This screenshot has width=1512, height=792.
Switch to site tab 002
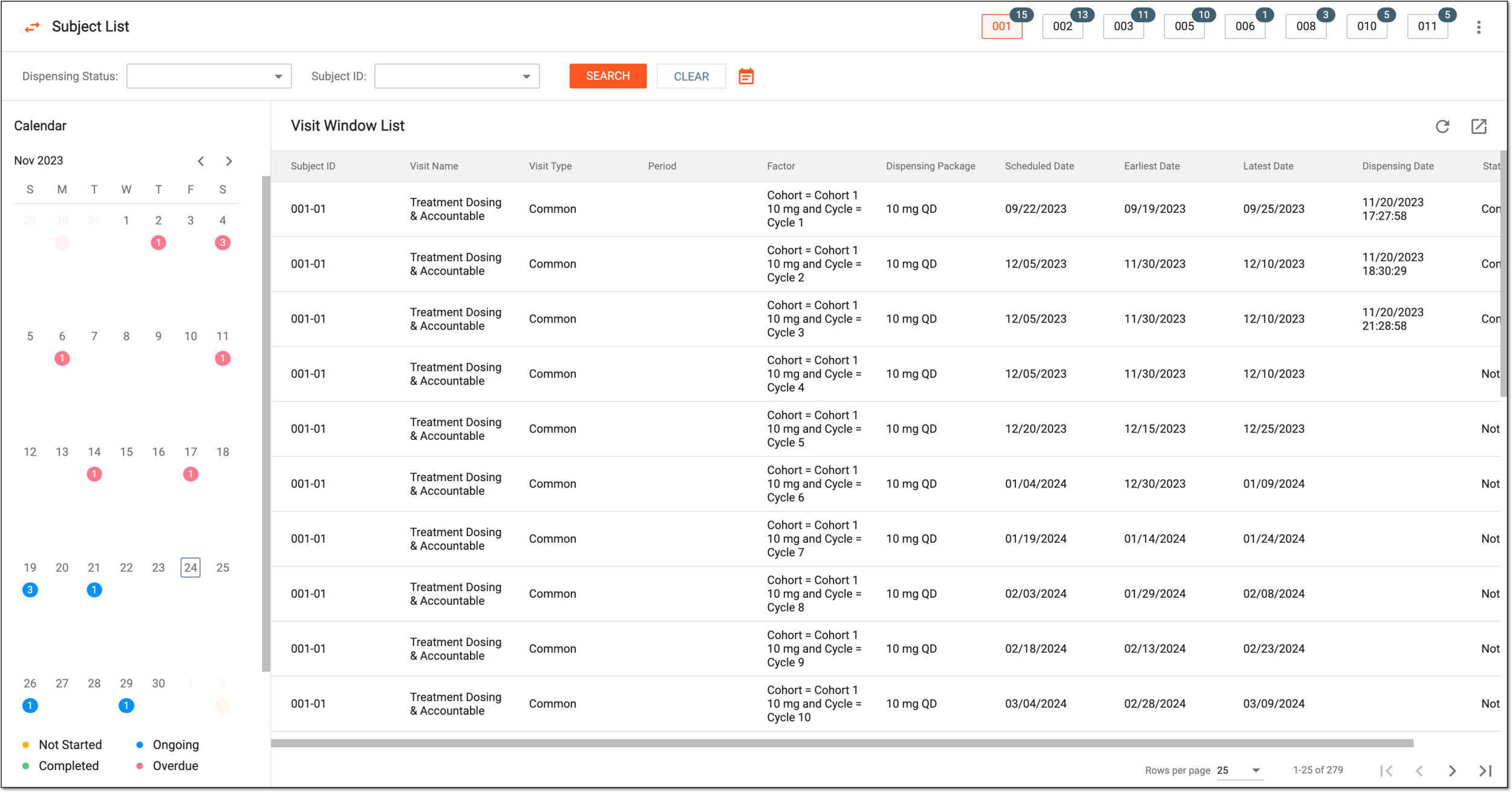click(1063, 27)
